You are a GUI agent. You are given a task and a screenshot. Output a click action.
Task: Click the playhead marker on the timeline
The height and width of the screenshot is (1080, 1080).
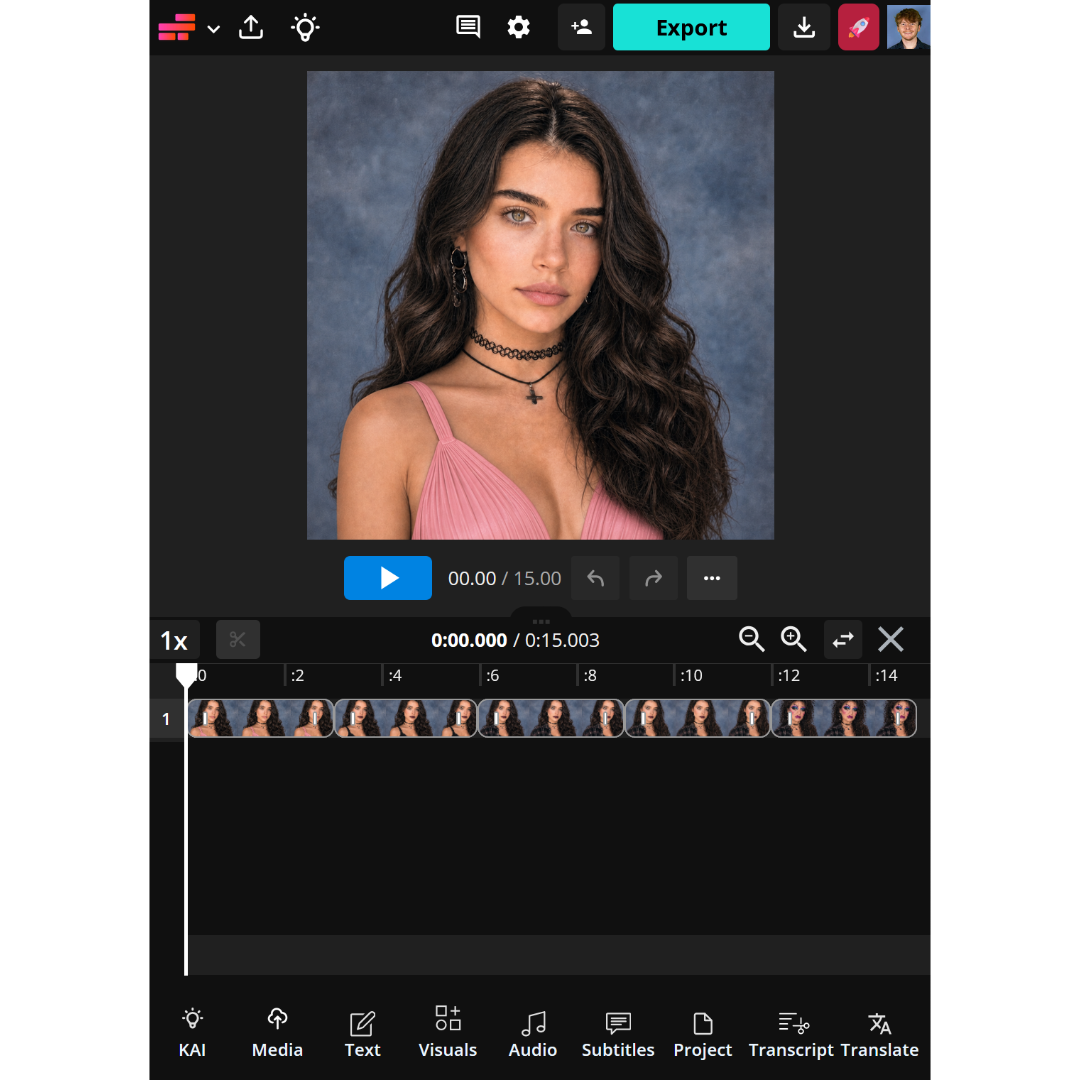pos(186,674)
